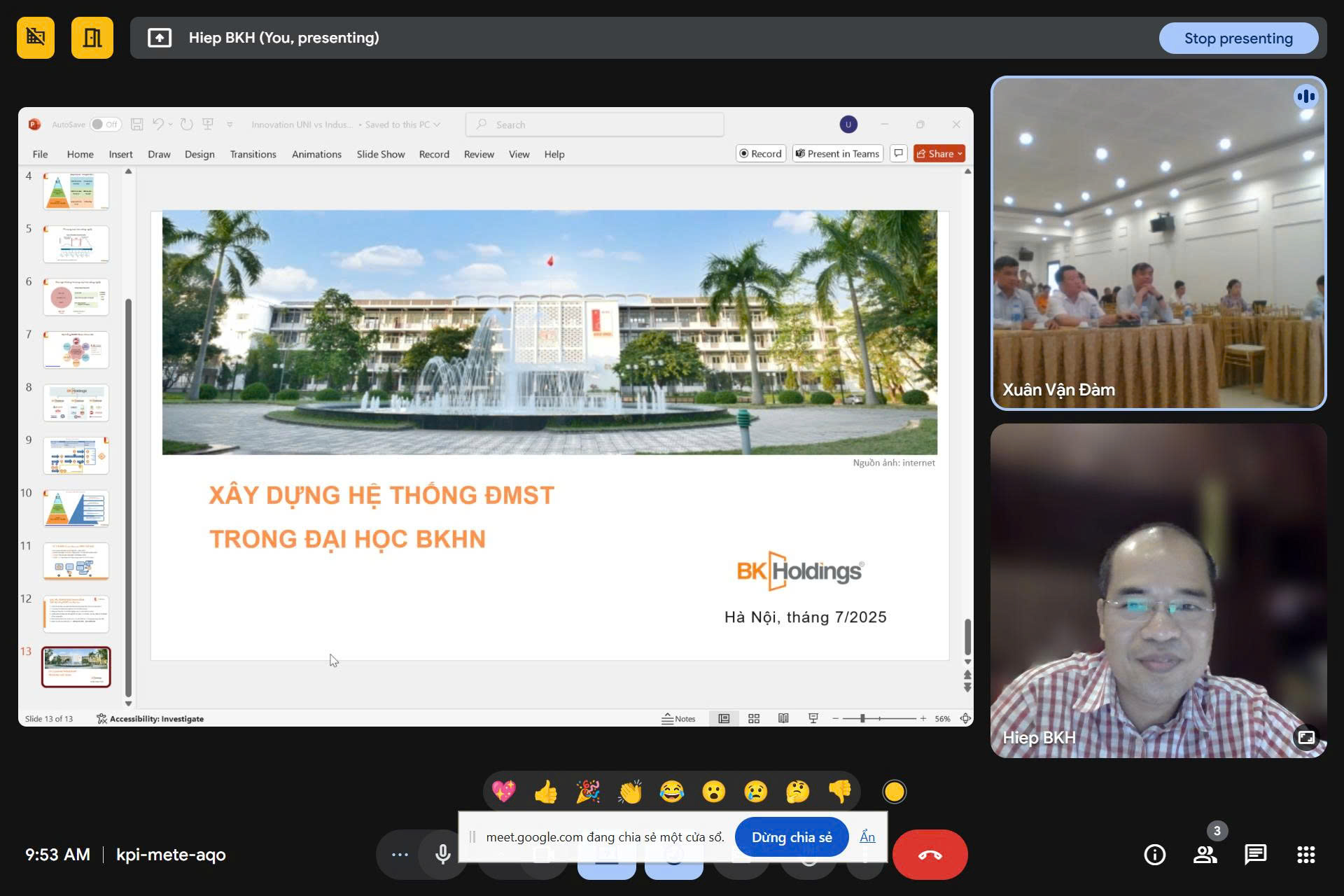Click the Dừng chia sẻ button
This screenshot has height=896, width=1344.
(791, 837)
